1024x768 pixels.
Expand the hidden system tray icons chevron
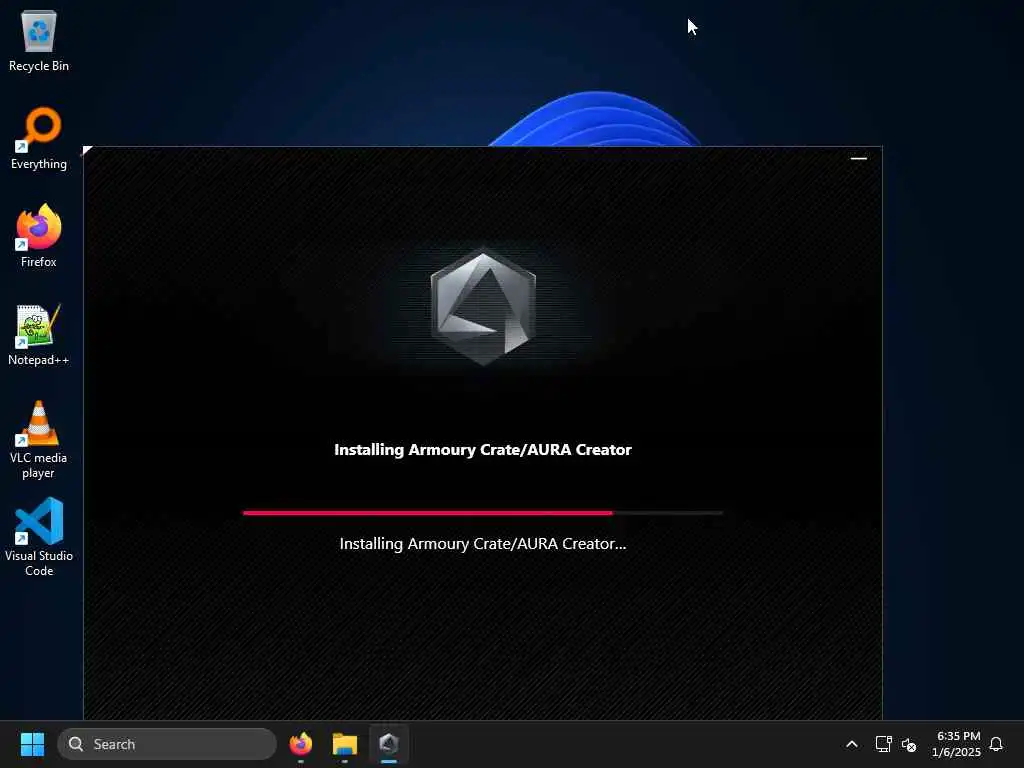852,744
